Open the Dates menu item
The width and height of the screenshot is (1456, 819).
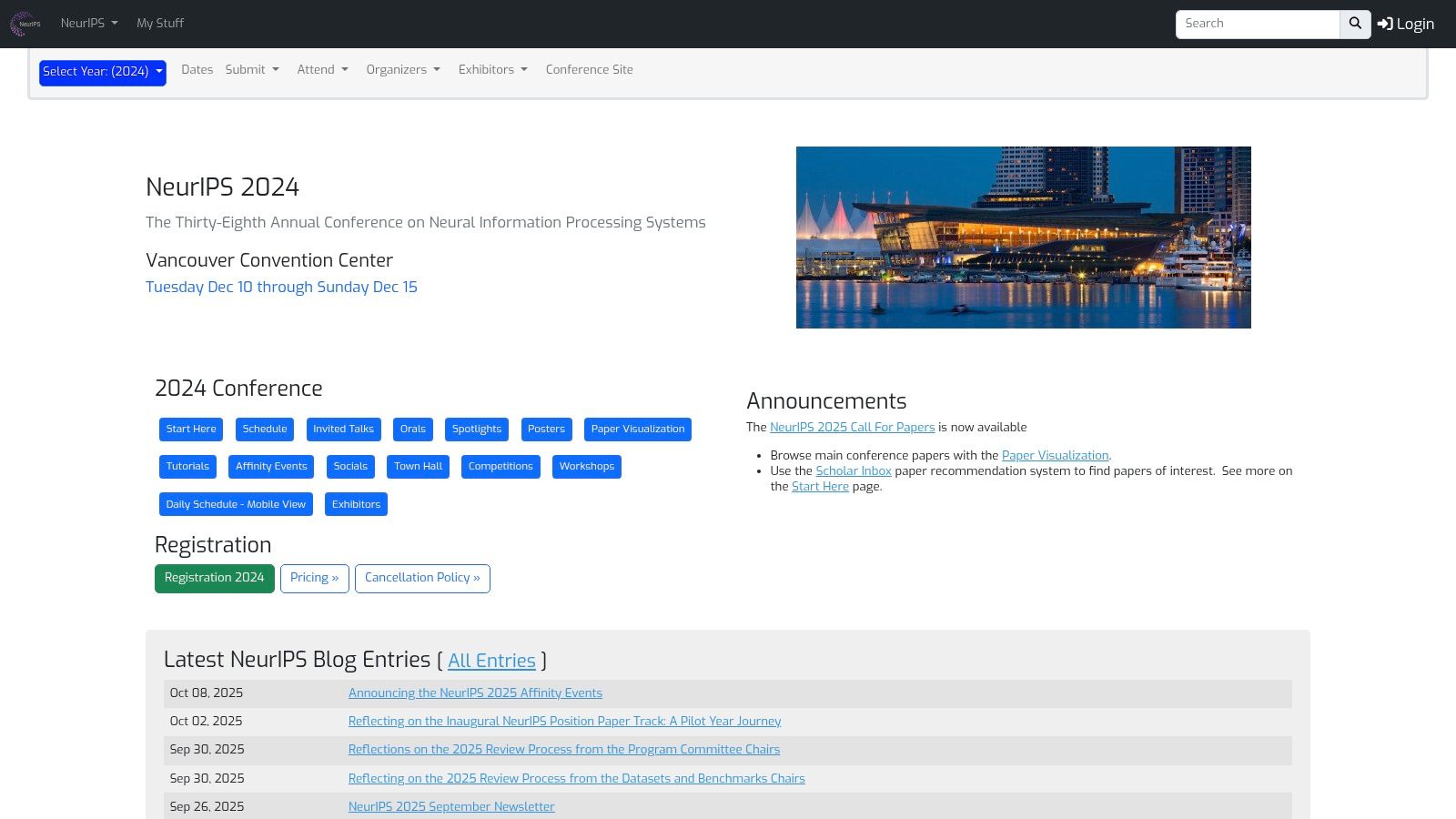(x=197, y=70)
